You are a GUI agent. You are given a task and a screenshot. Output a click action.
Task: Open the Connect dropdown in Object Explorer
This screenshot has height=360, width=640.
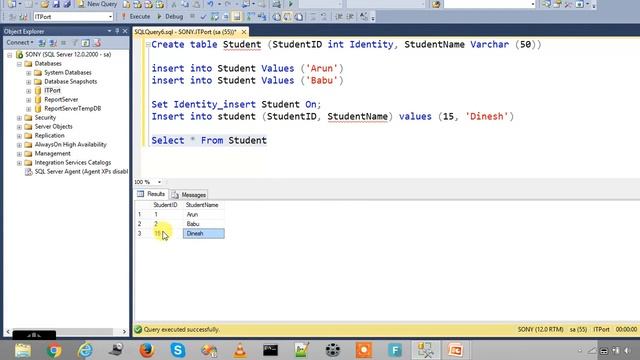pyautogui.click(x=20, y=42)
